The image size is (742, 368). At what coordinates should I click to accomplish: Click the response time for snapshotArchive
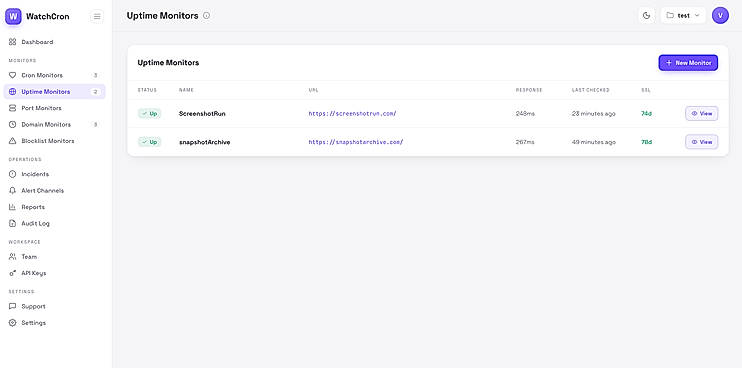[x=525, y=142]
